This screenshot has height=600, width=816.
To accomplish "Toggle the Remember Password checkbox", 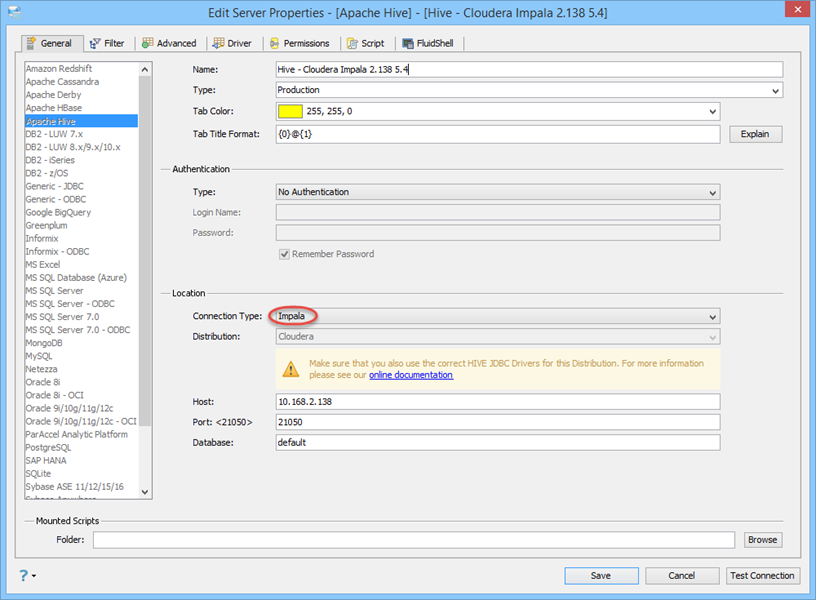I will (x=284, y=254).
